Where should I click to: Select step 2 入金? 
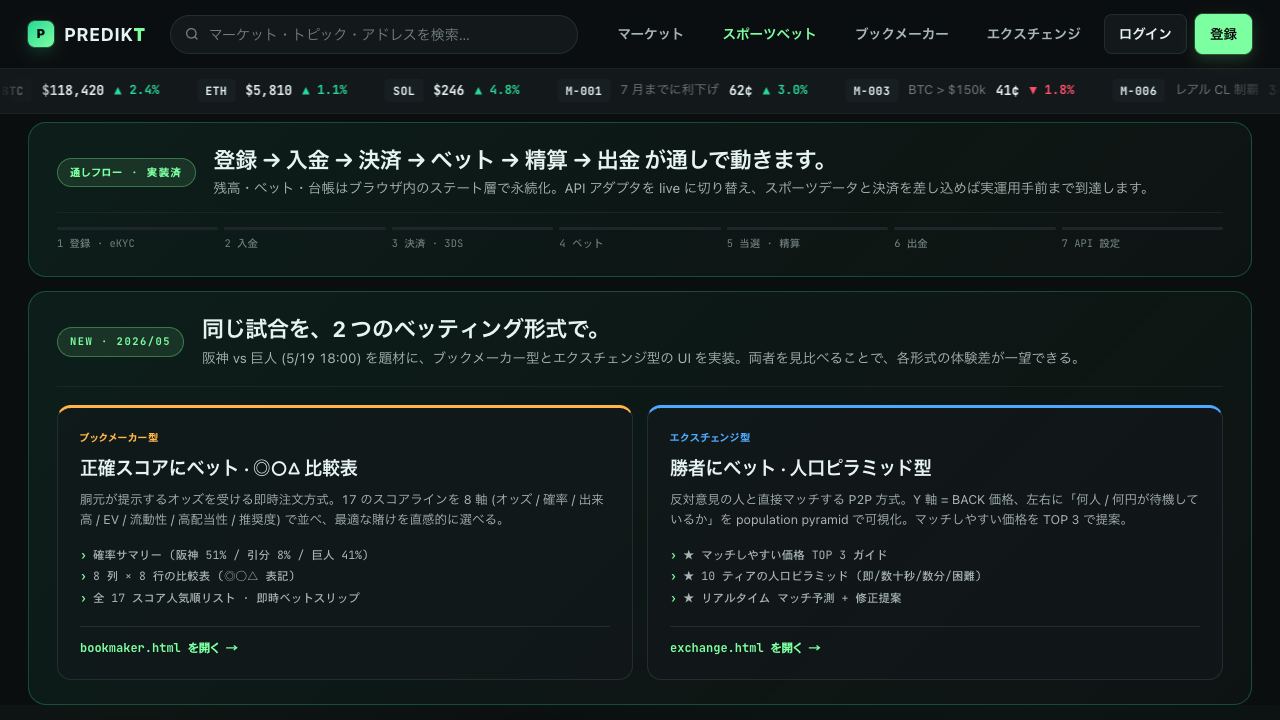click(305, 237)
